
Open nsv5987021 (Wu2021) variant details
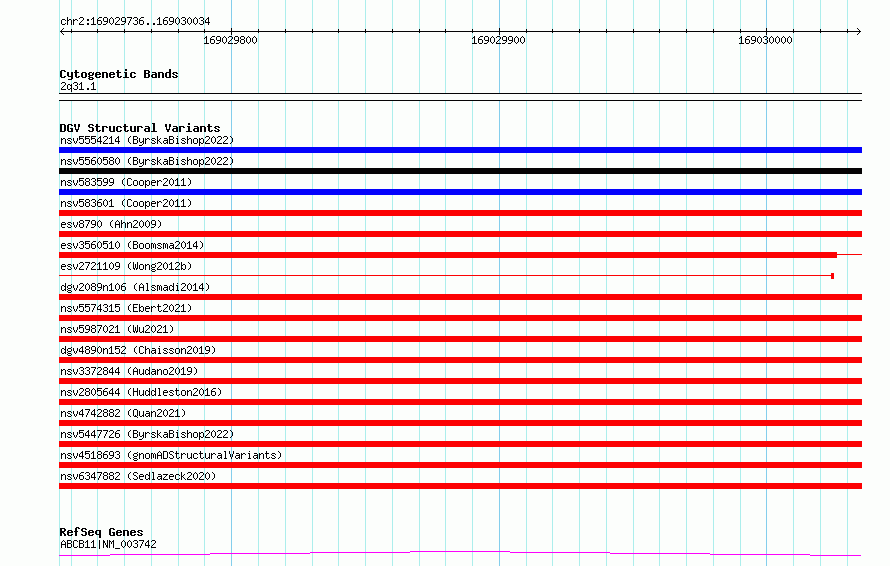tap(117, 329)
